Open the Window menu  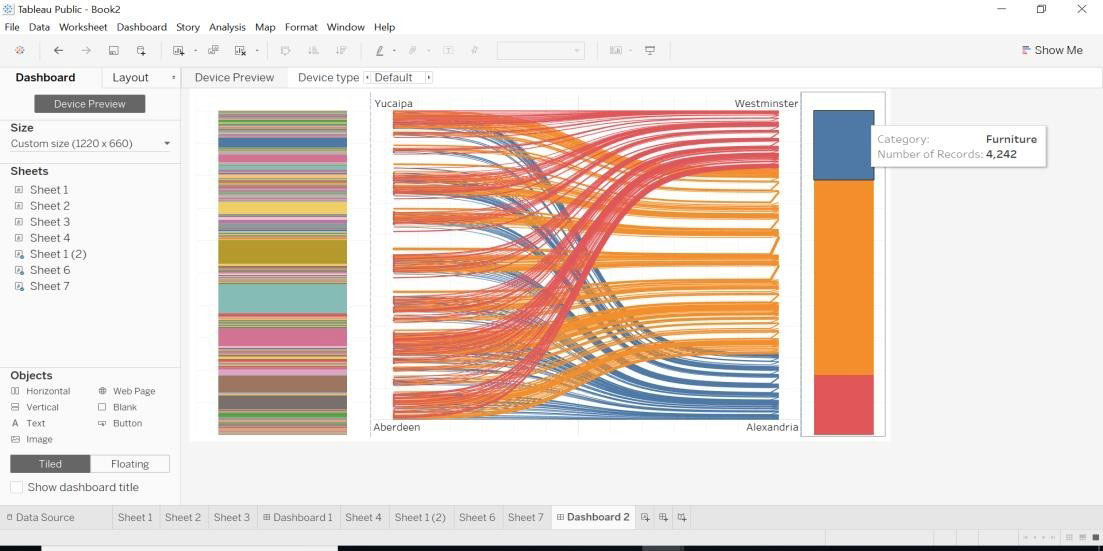(x=345, y=27)
